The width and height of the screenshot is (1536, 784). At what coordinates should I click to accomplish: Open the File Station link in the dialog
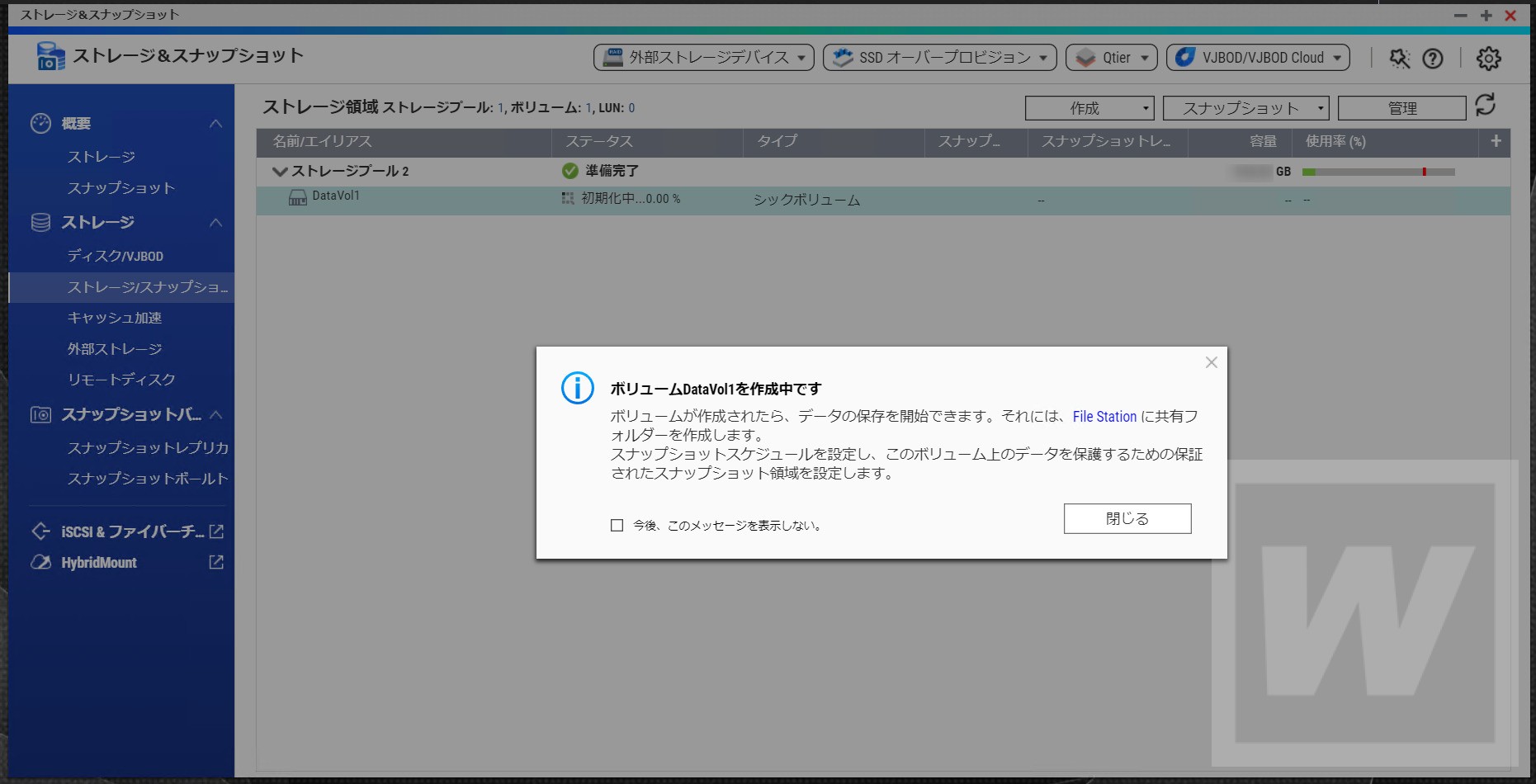click(1104, 417)
